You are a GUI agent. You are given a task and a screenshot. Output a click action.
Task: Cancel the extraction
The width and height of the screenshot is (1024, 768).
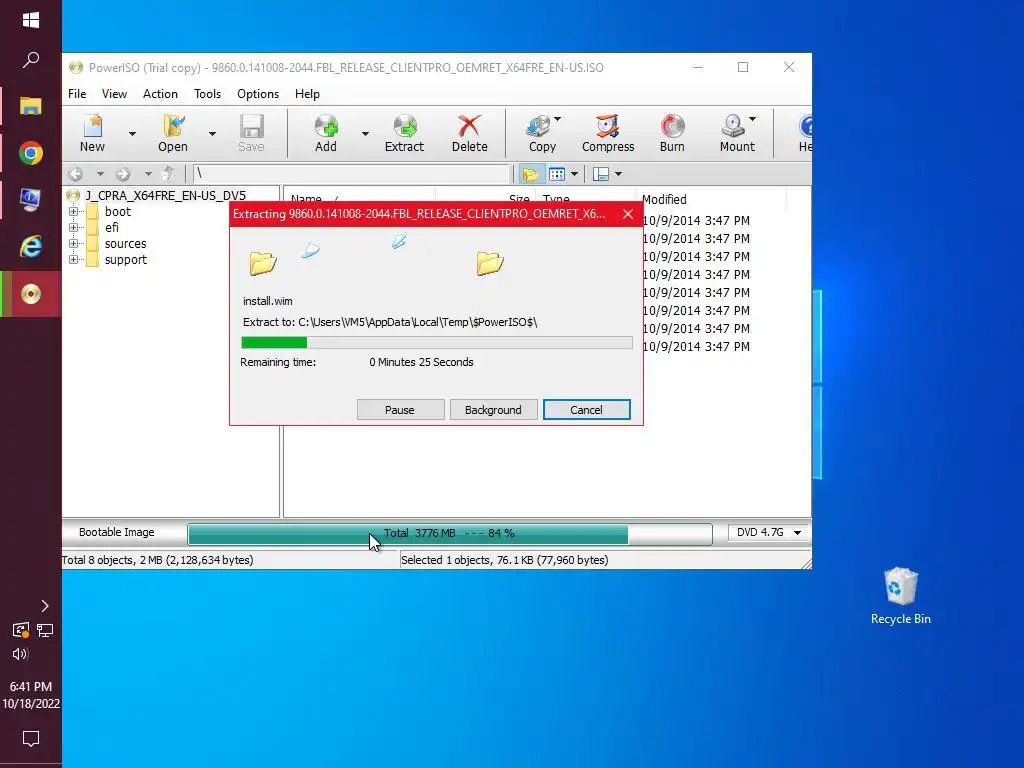586,409
